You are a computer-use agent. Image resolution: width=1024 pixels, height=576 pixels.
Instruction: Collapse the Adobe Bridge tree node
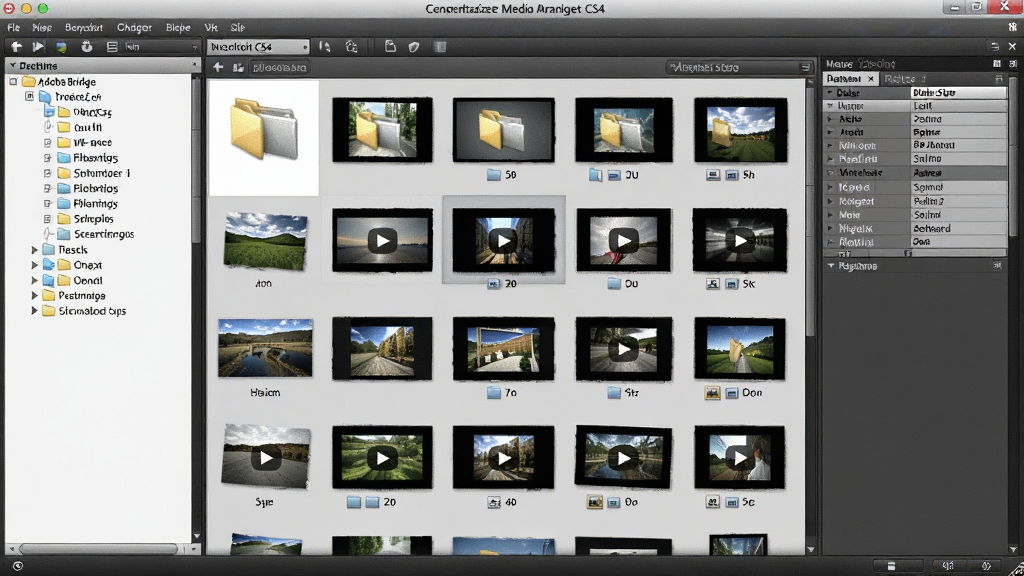tap(13, 82)
